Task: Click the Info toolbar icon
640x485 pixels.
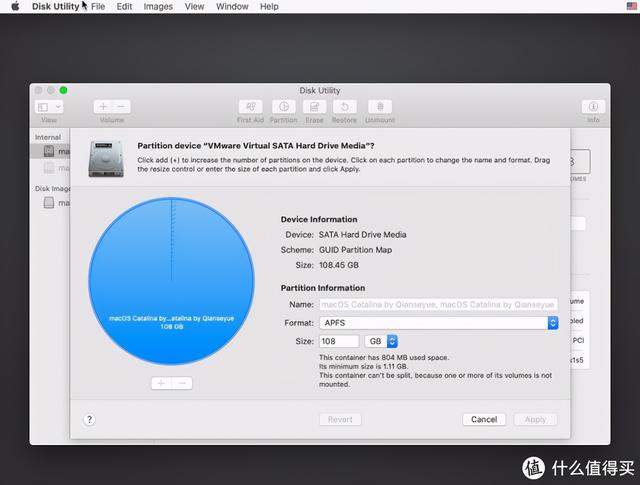Action: [593, 107]
